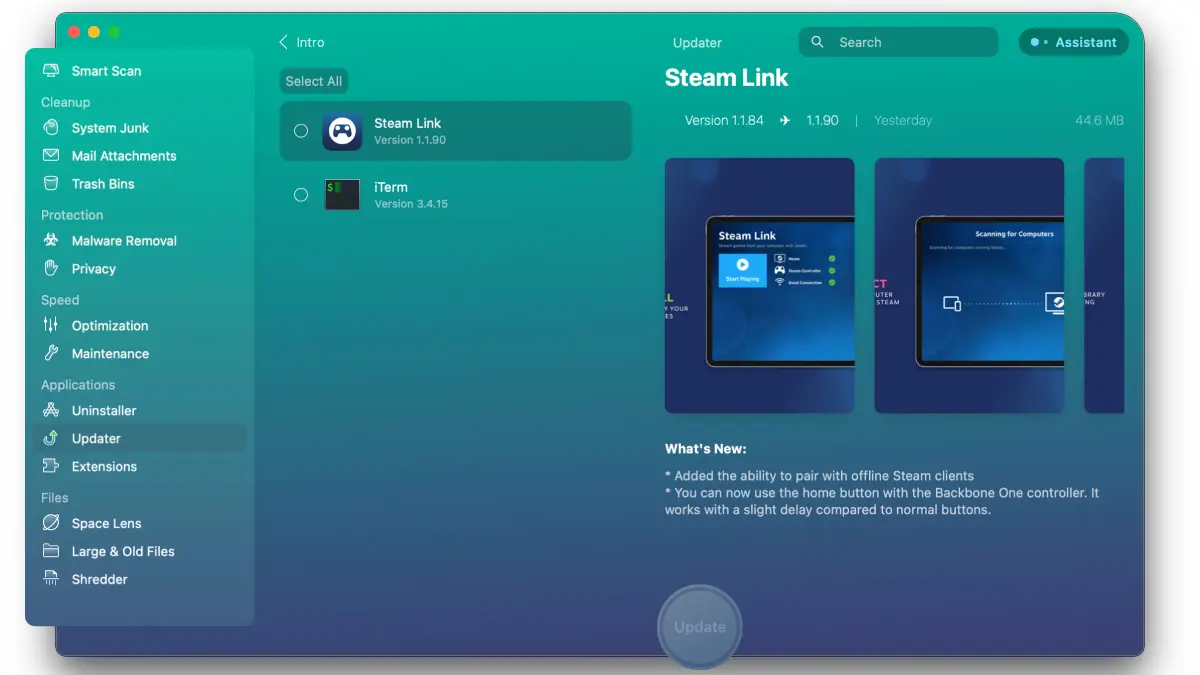Screen dimensions: 1200x675
Task: Click the Shredder icon
Action: 51,580
